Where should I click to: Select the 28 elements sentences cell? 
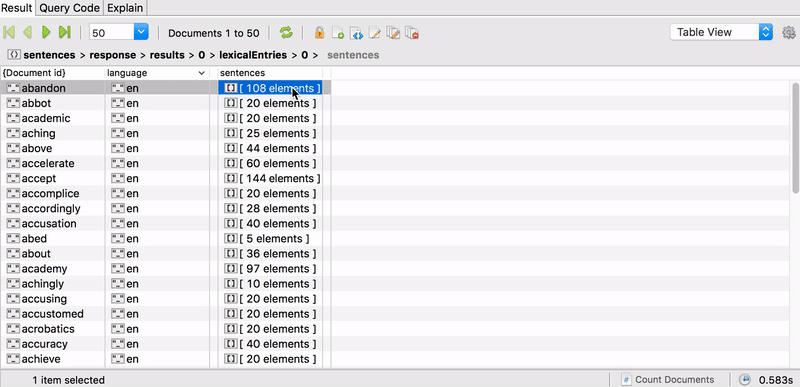click(x=270, y=209)
